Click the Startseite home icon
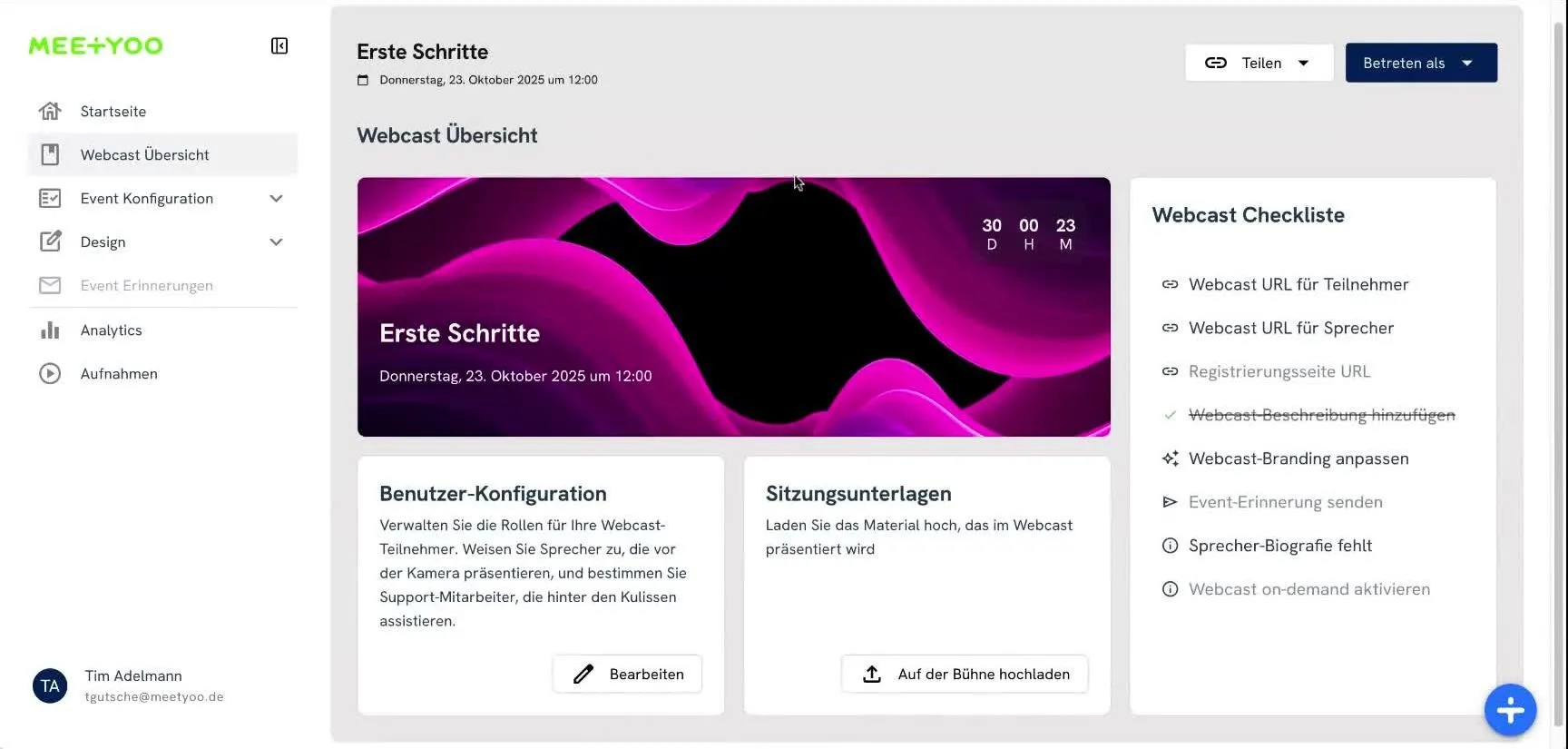The width and height of the screenshot is (1568, 749). [x=50, y=111]
